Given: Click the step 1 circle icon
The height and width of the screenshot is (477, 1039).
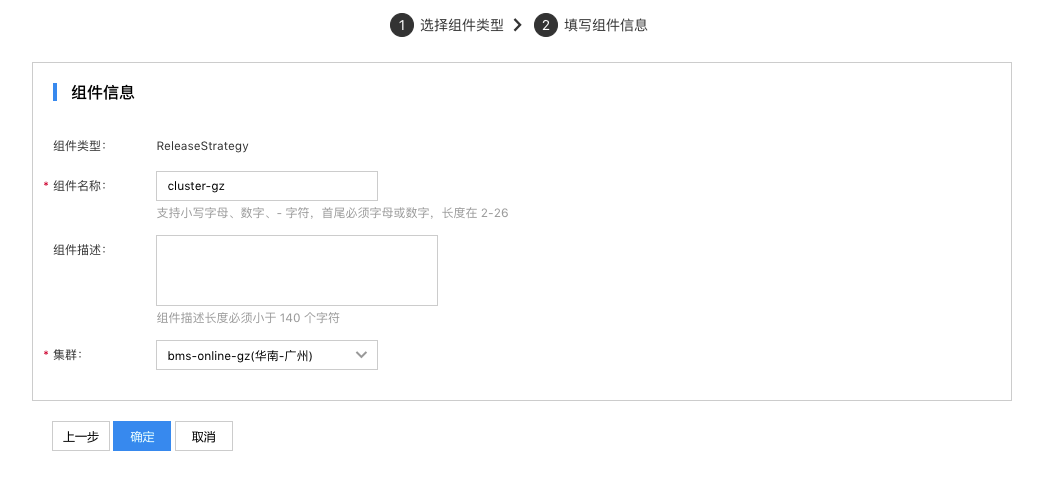Looking at the screenshot, I should point(402,25).
